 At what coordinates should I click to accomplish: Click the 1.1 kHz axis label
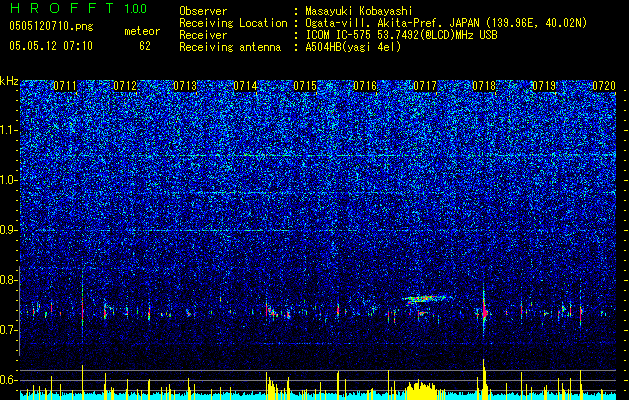tap(9, 130)
